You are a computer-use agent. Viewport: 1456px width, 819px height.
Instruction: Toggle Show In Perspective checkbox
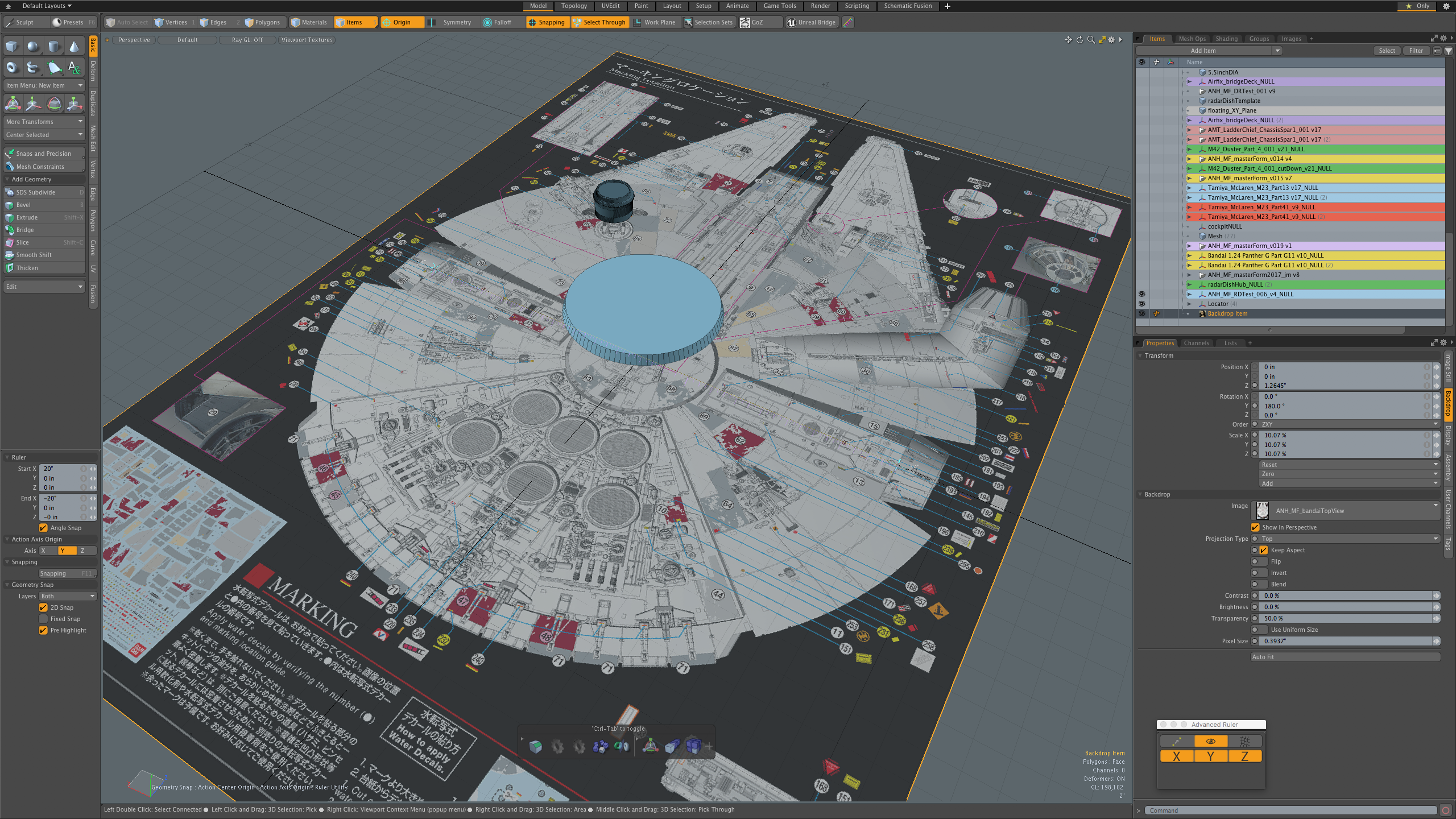1256,527
